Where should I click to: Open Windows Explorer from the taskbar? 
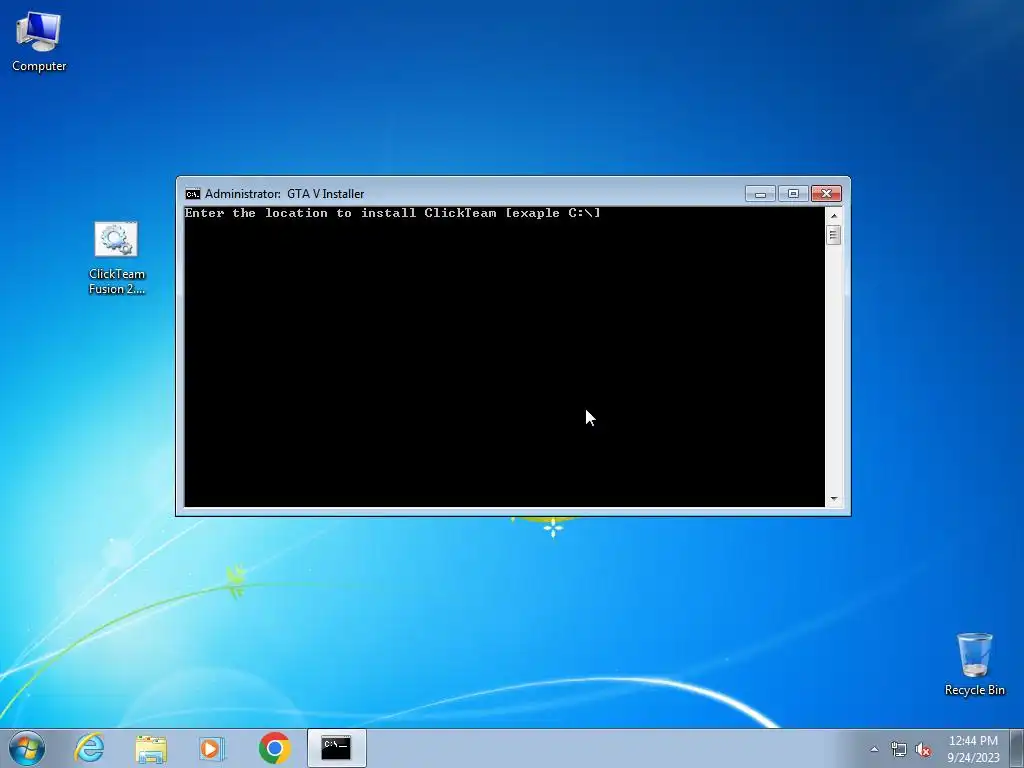point(151,748)
